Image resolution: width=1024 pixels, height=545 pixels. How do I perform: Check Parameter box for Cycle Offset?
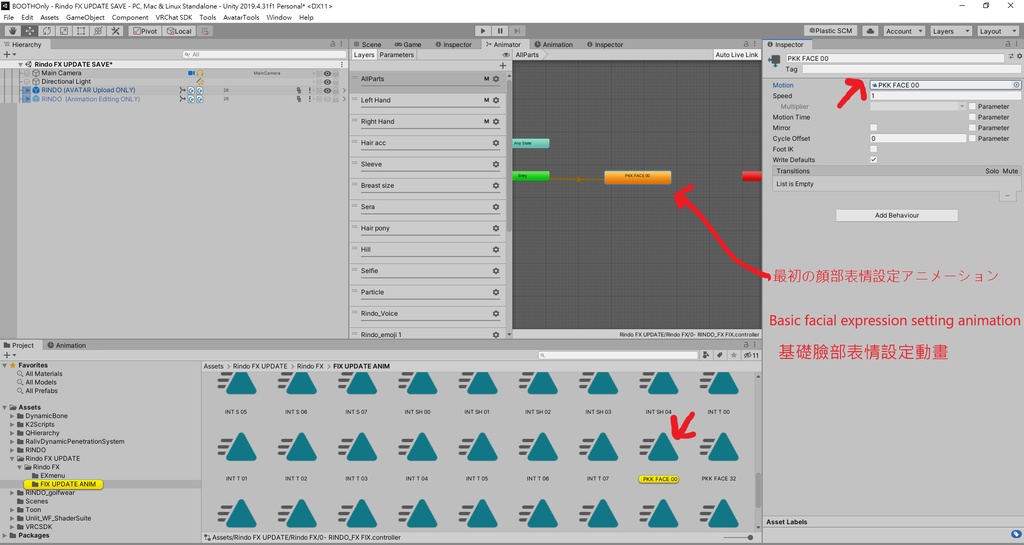[972, 138]
